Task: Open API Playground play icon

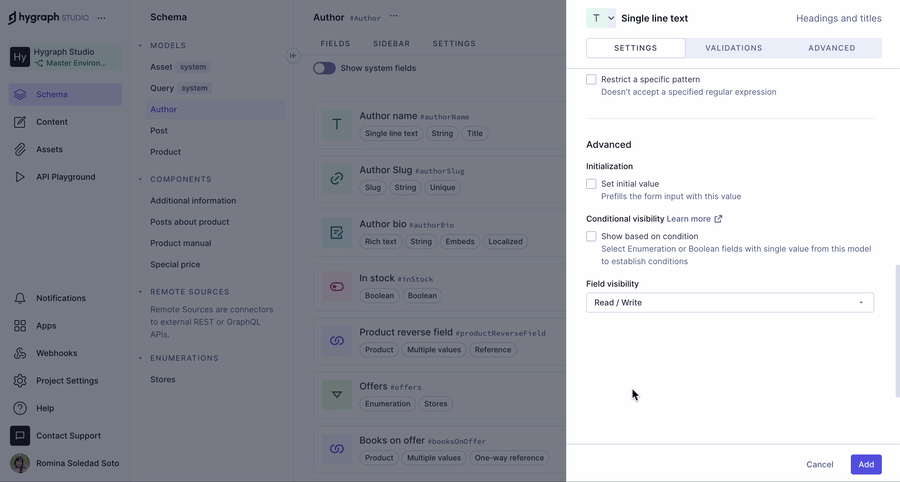Action: point(20,177)
